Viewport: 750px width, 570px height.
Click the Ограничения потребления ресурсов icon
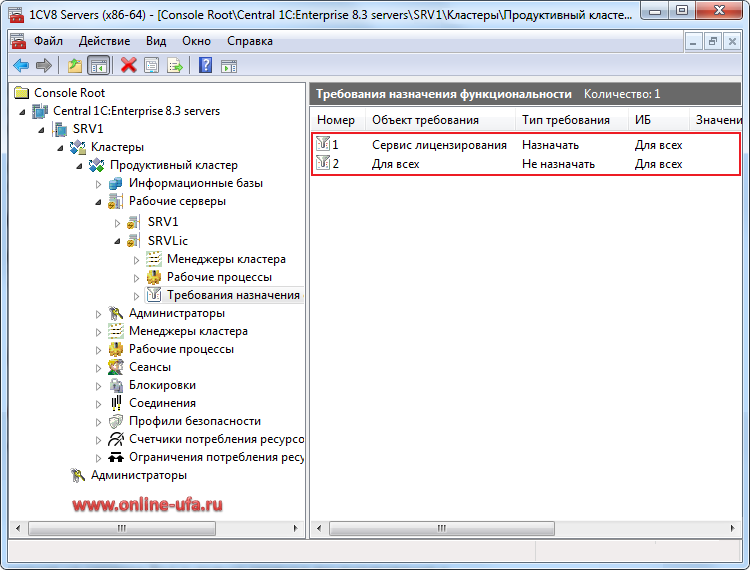tap(116, 457)
